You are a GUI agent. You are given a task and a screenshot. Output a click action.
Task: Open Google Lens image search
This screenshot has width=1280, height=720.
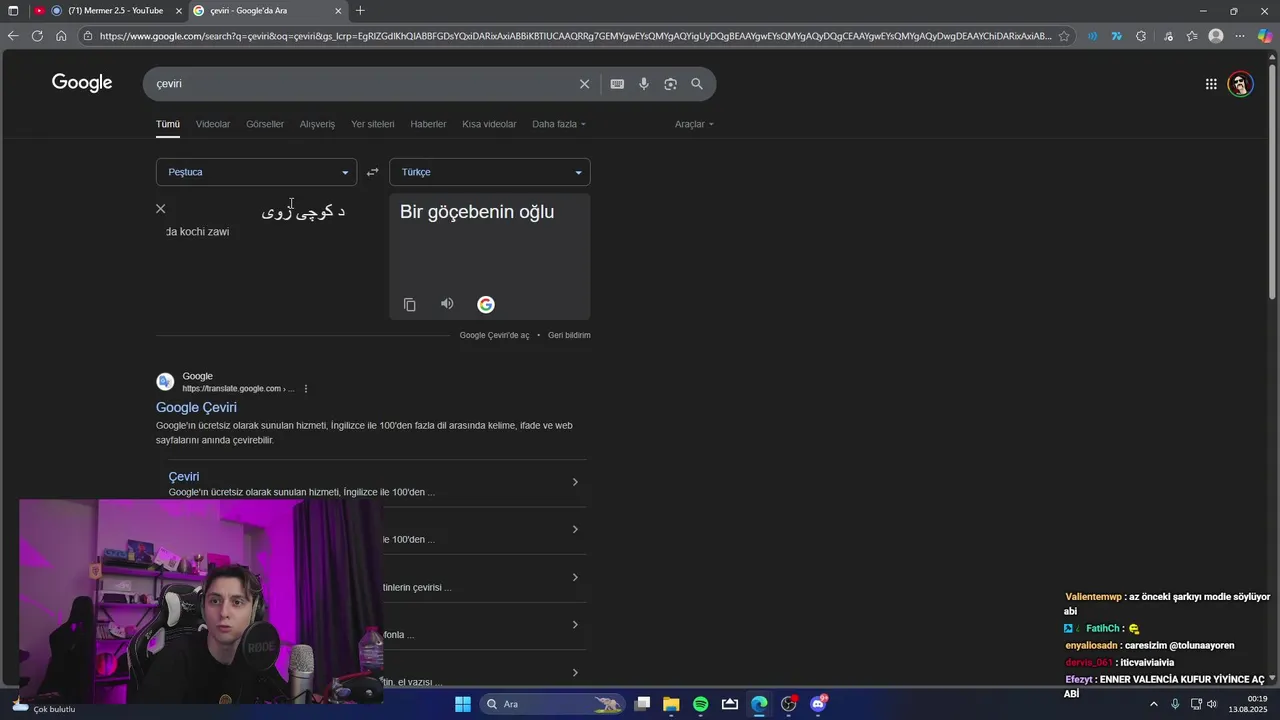point(670,84)
